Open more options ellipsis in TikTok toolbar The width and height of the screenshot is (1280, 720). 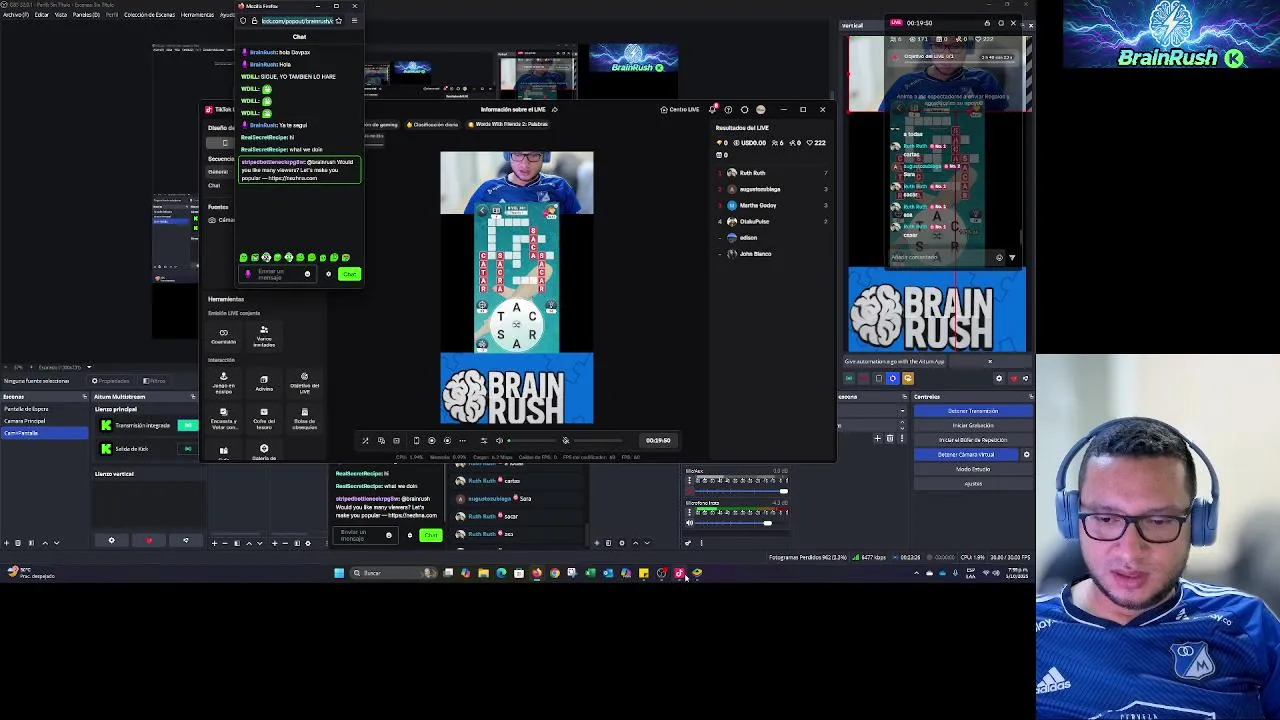tap(463, 440)
